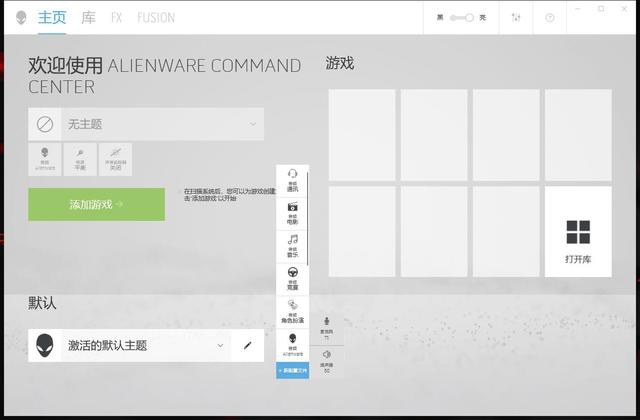Click the 打开库 open library tile
The image size is (640, 420).
[578, 231]
